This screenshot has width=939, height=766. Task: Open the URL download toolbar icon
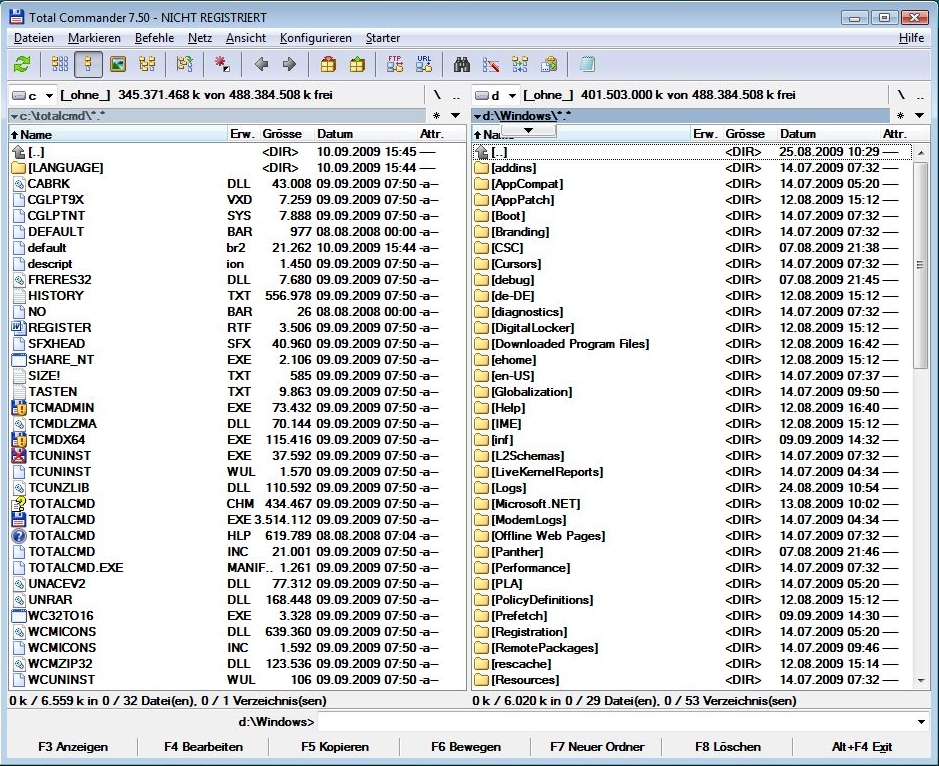click(424, 64)
